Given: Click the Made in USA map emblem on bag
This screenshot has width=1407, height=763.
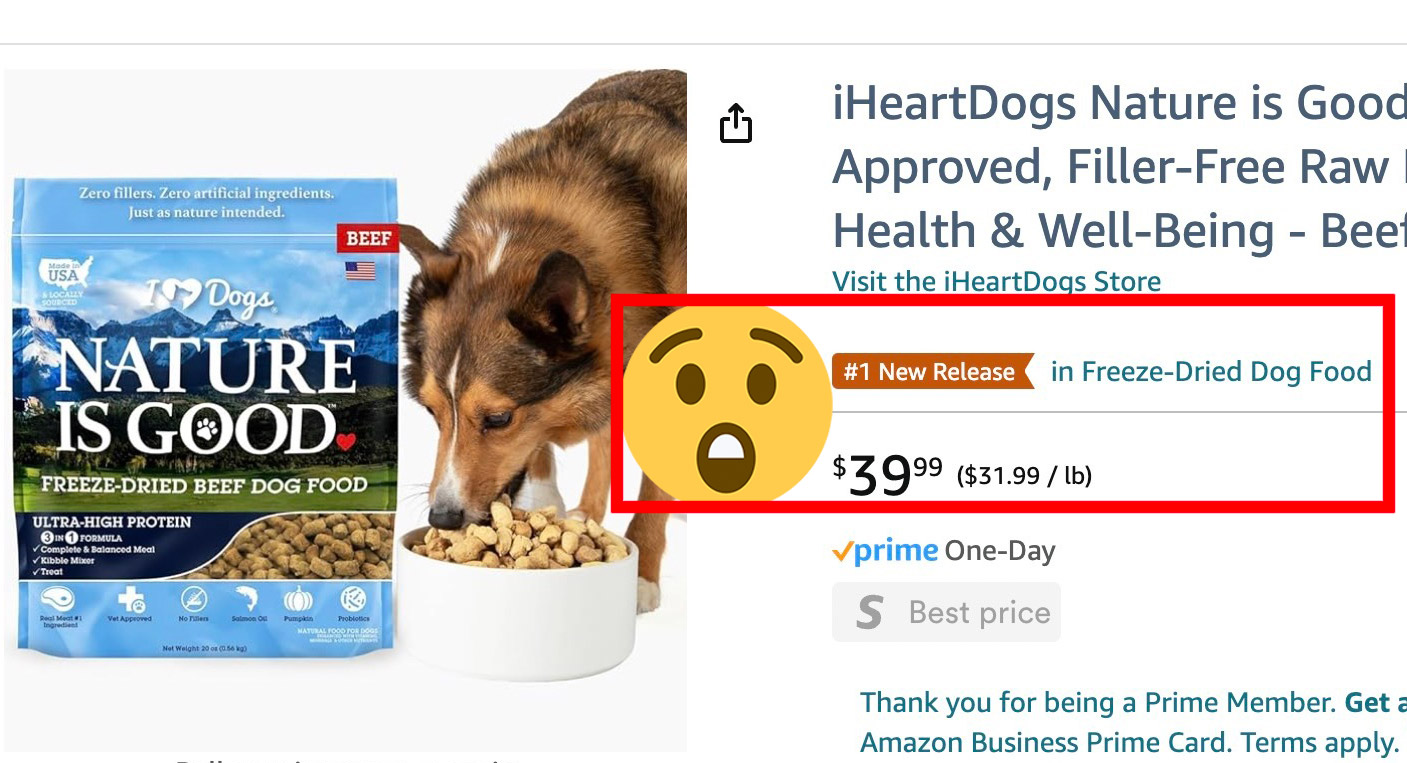Looking at the screenshot, I should (x=66, y=274).
